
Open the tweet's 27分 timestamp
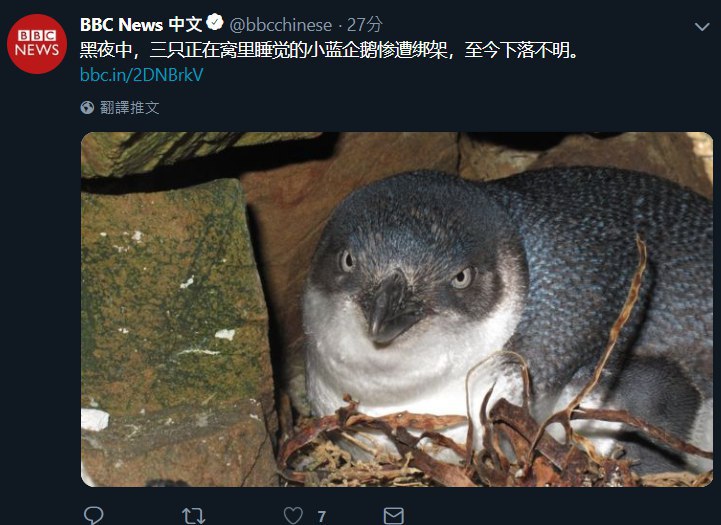pyautogui.click(x=365, y=25)
